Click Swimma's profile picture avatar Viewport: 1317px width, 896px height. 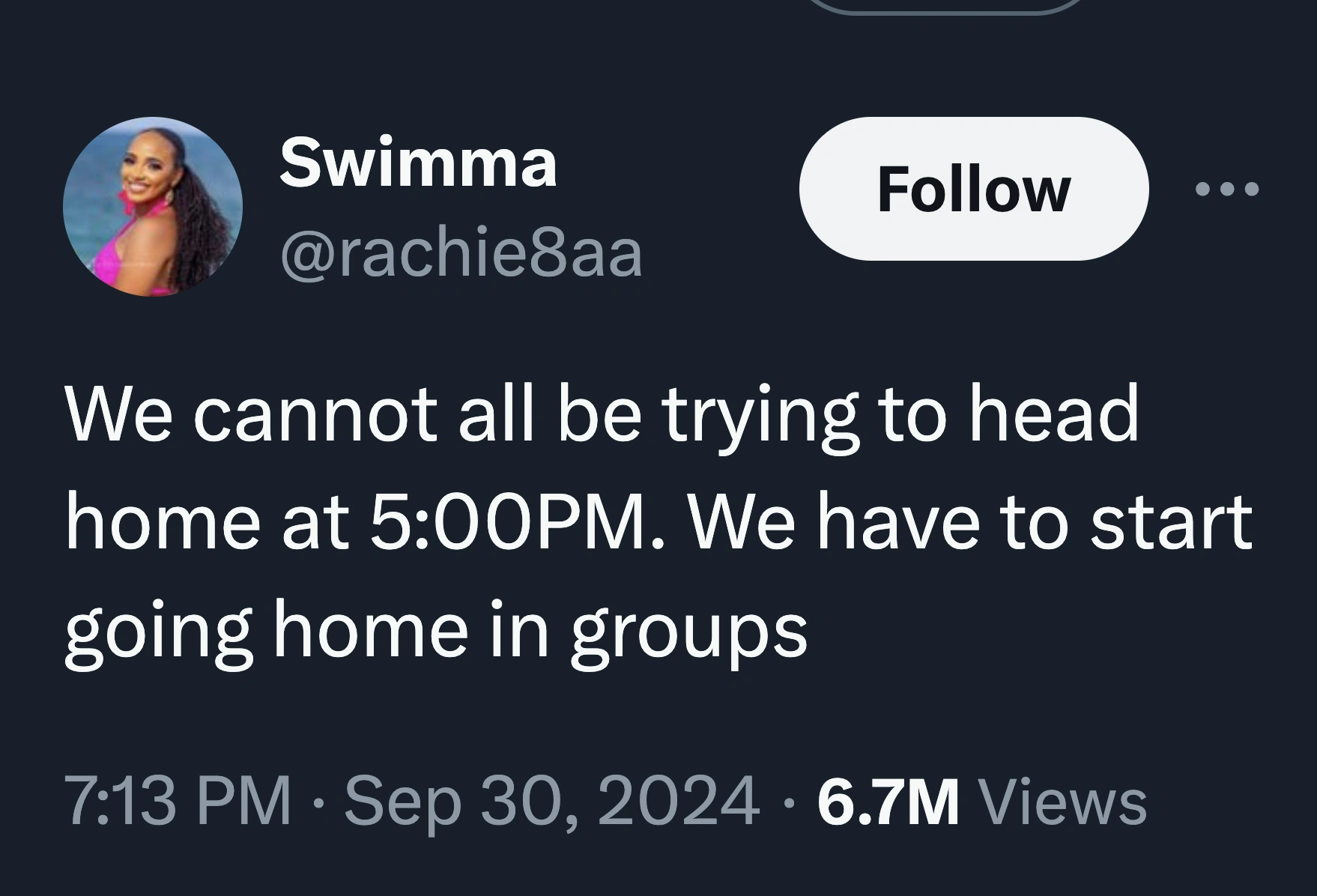[153, 206]
